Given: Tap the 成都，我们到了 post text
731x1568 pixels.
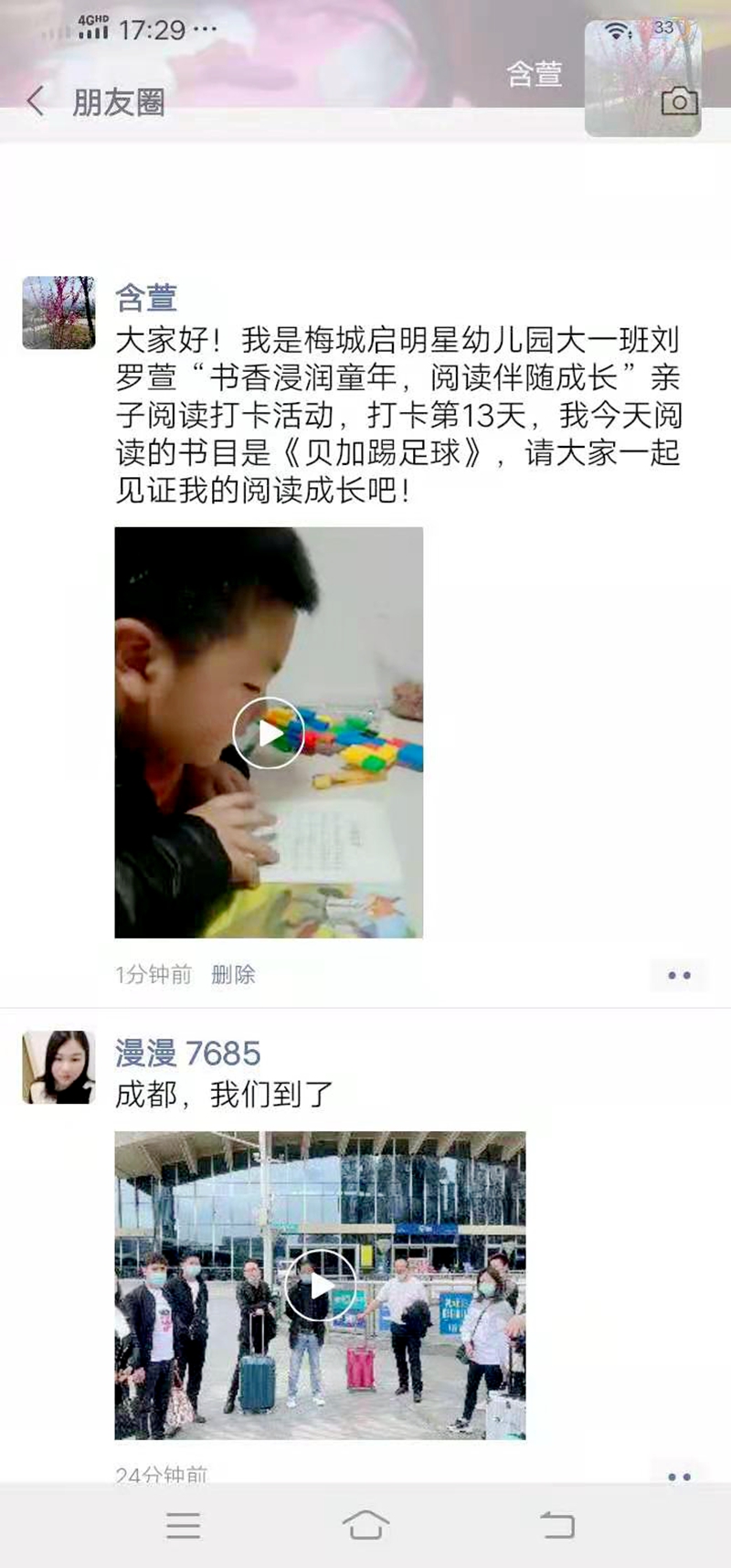Looking at the screenshot, I should pyautogui.click(x=225, y=1094).
